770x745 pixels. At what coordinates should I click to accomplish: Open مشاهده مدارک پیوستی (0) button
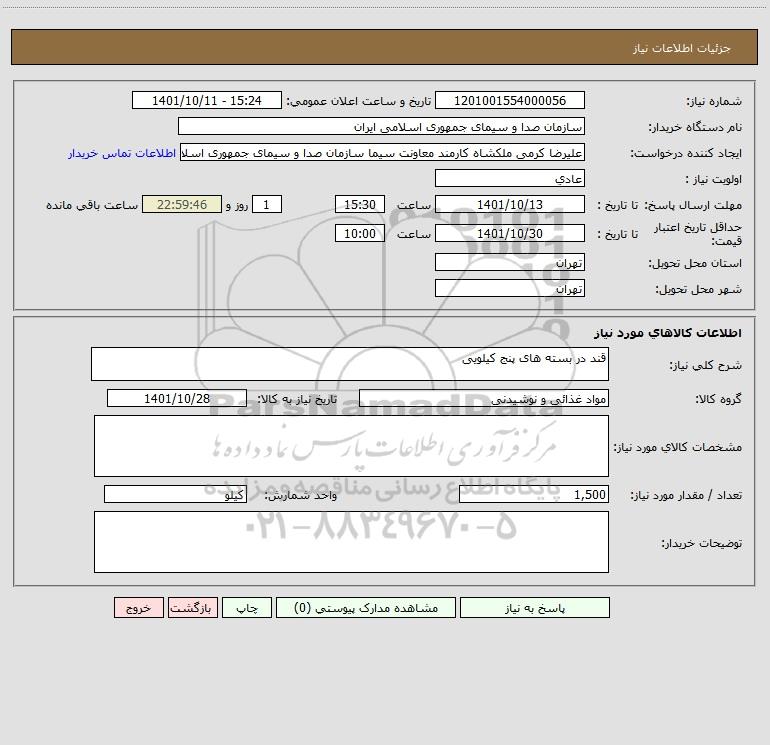[366, 608]
